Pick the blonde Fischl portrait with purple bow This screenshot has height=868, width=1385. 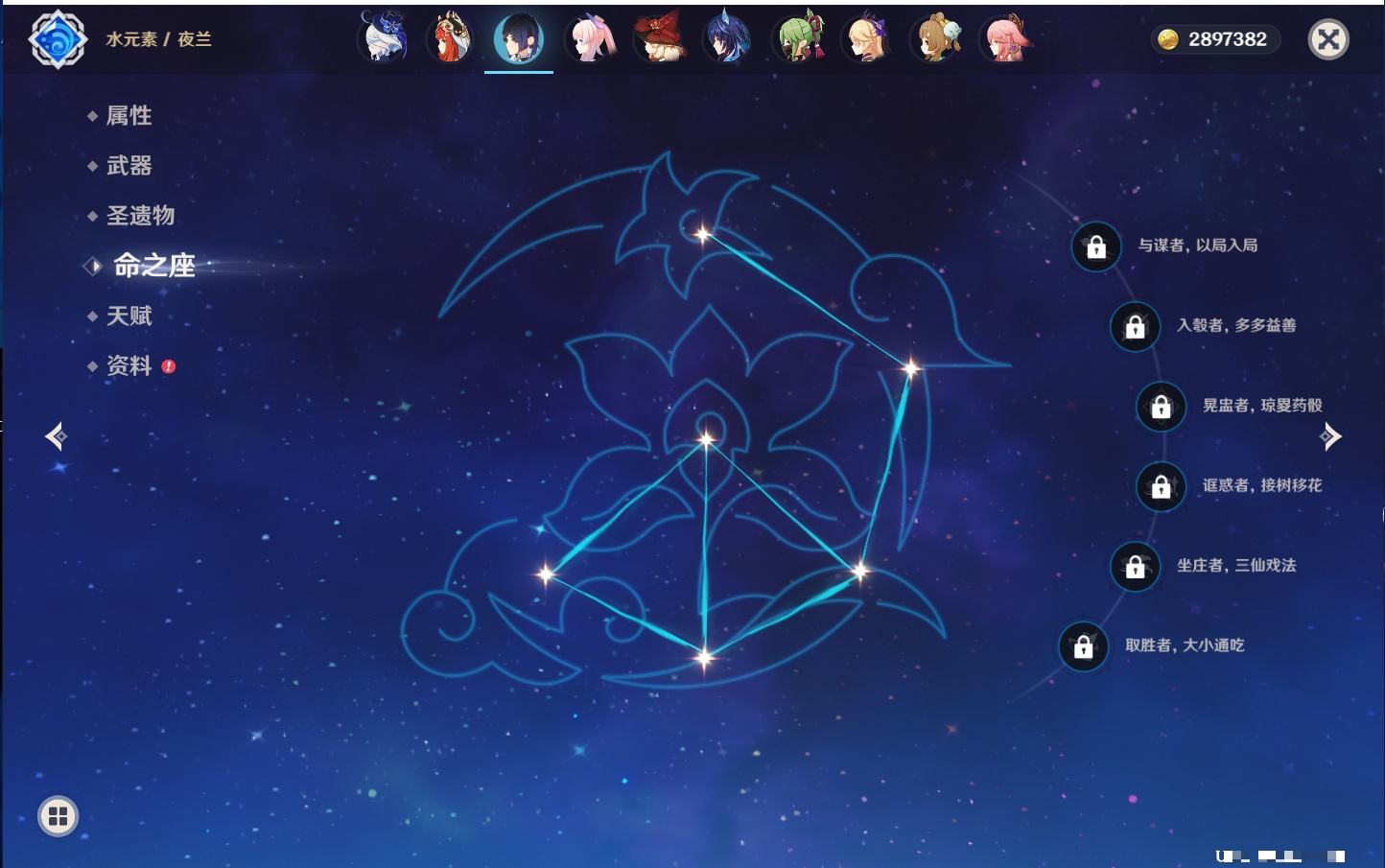[x=866, y=38]
